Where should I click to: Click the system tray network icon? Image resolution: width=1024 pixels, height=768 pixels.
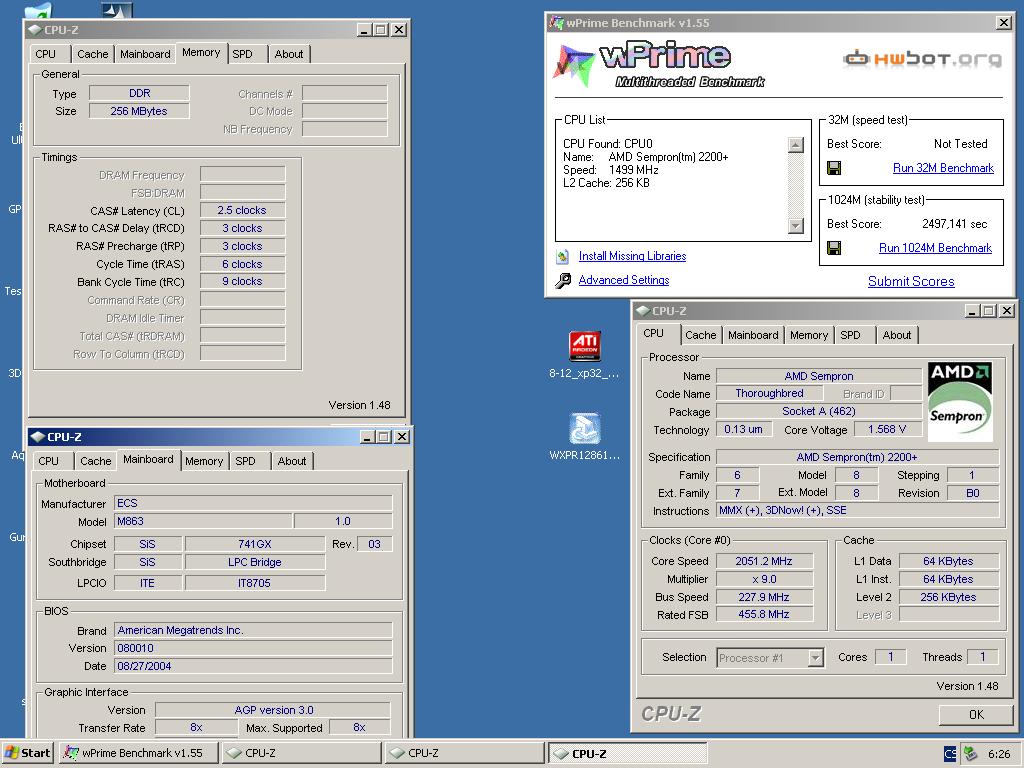(x=970, y=753)
